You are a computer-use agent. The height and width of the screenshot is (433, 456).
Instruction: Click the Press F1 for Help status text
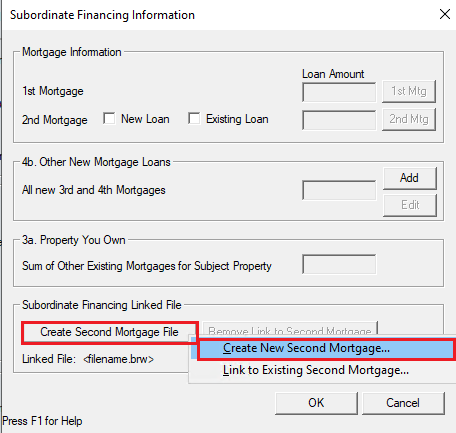42,421
